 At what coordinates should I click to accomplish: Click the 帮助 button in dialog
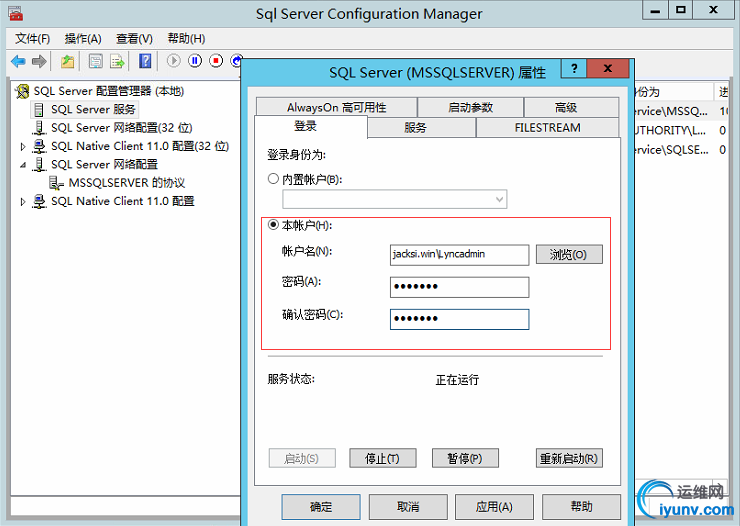(x=581, y=507)
